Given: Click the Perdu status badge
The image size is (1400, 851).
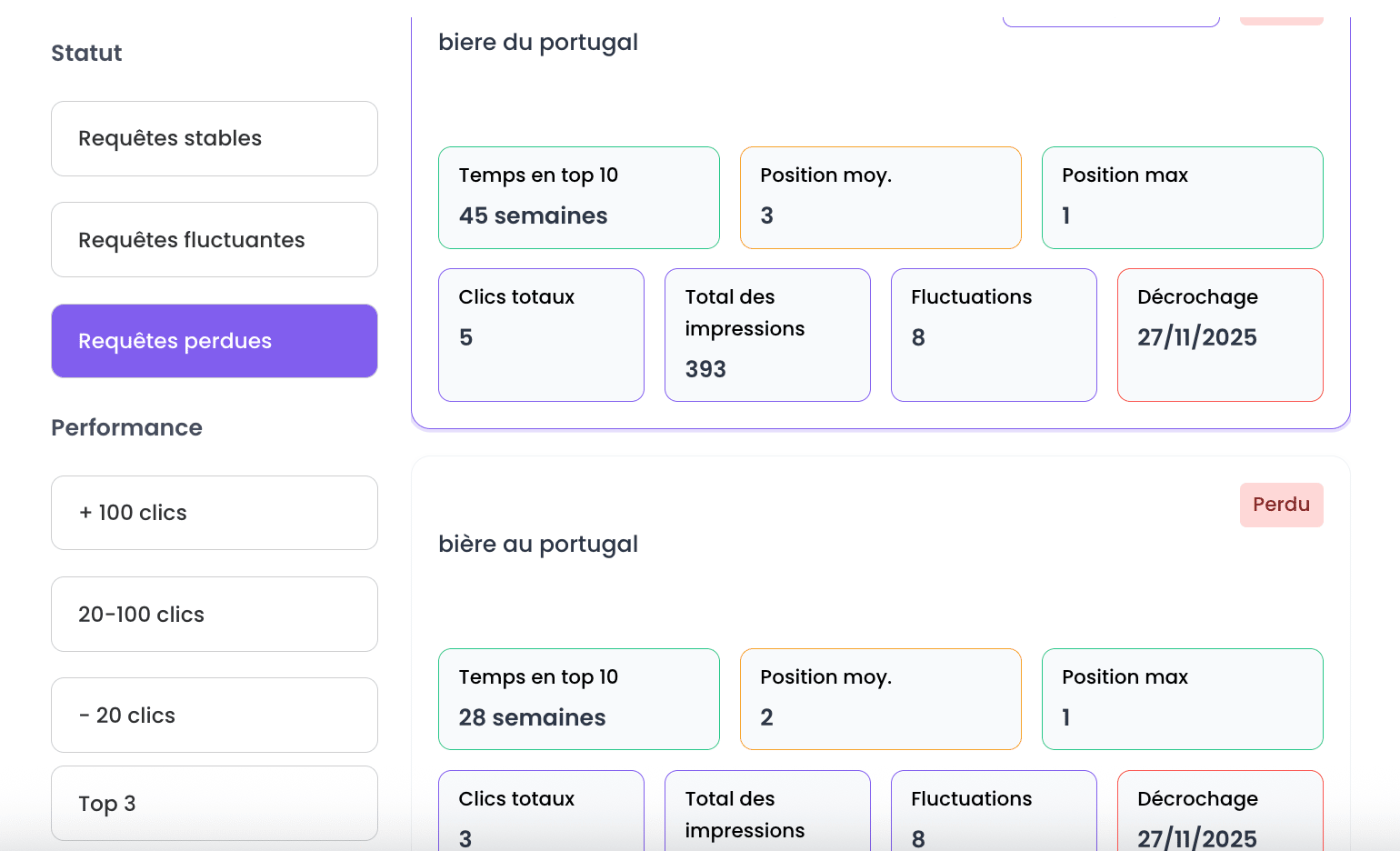Looking at the screenshot, I should point(1281,505).
